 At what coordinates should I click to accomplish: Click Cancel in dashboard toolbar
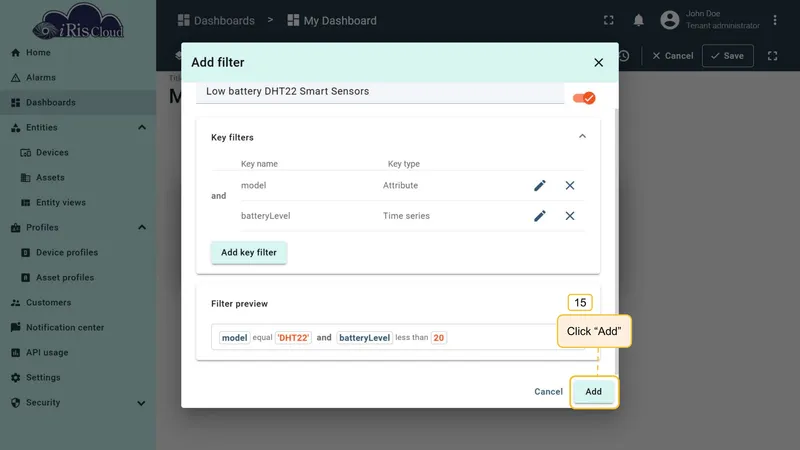point(672,56)
